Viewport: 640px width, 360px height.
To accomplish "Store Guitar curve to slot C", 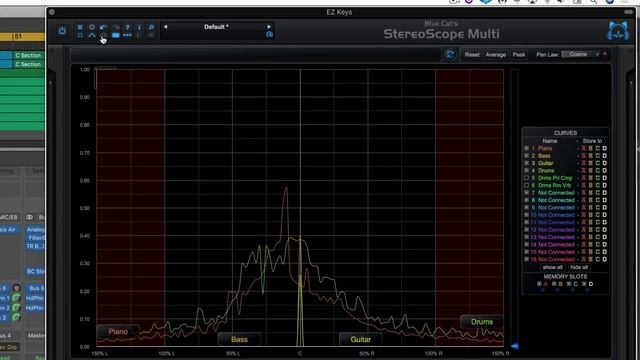I will coord(598,163).
